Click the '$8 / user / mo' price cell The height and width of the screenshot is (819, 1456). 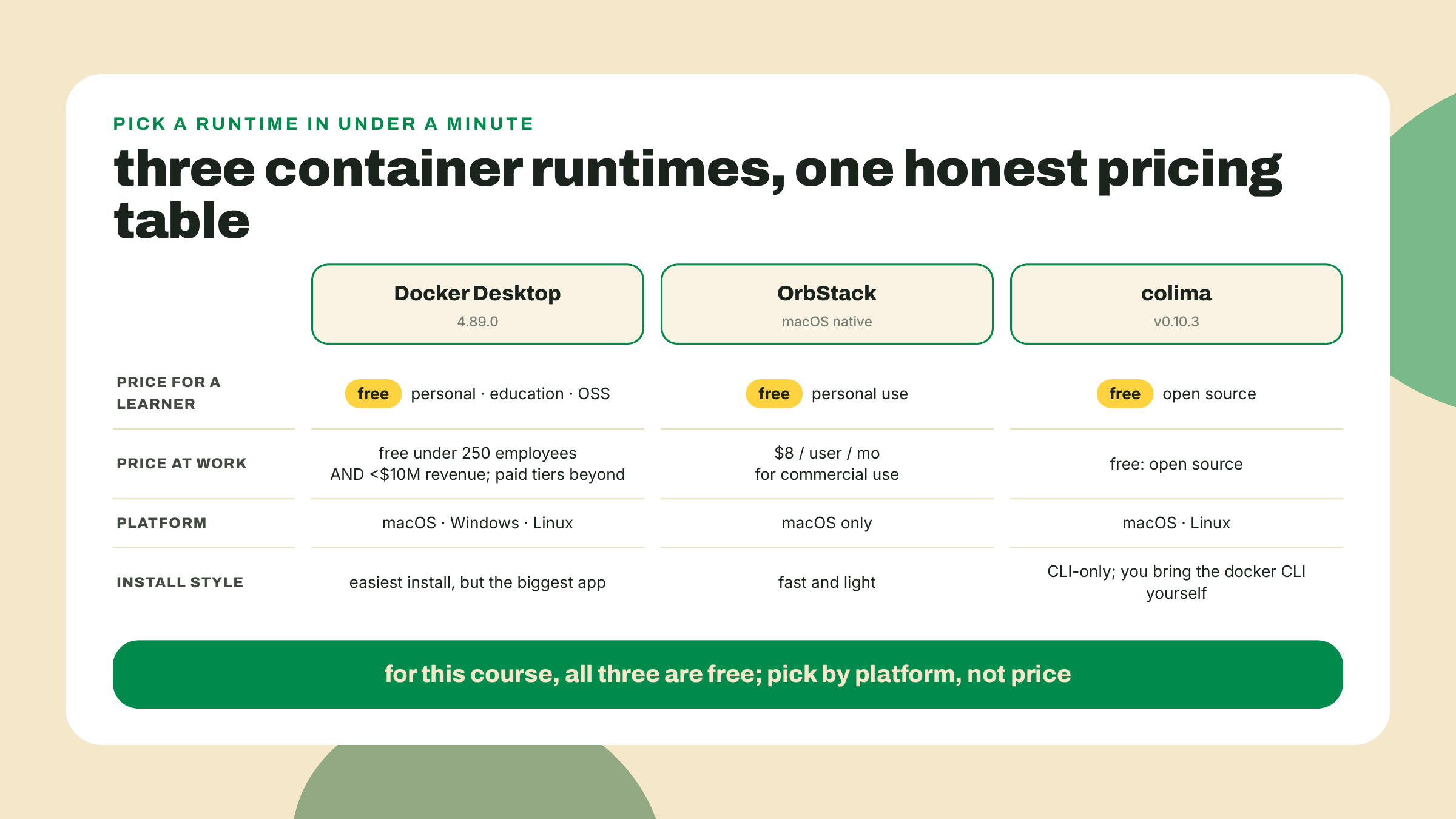click(x=827, y=463)
